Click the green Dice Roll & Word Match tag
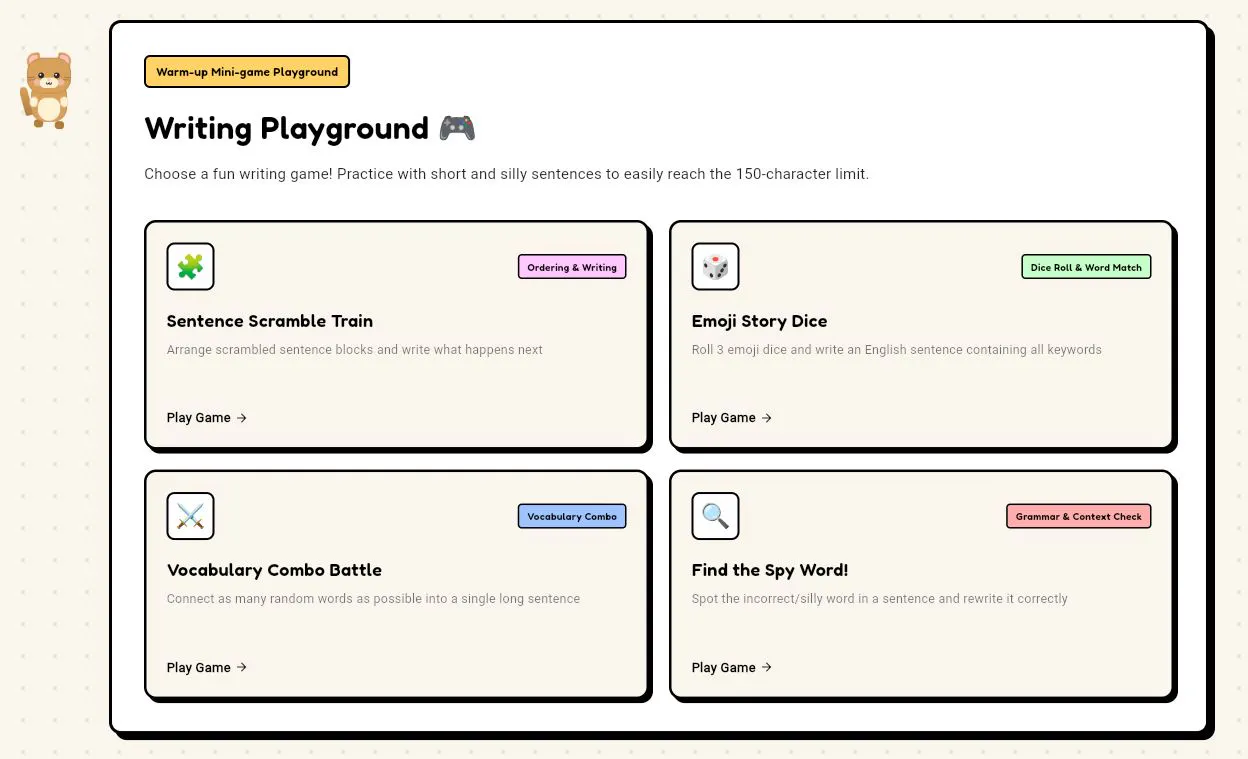Image resolution: width=1248 pixels, height=759 pixels. [x=1086, y=267]
